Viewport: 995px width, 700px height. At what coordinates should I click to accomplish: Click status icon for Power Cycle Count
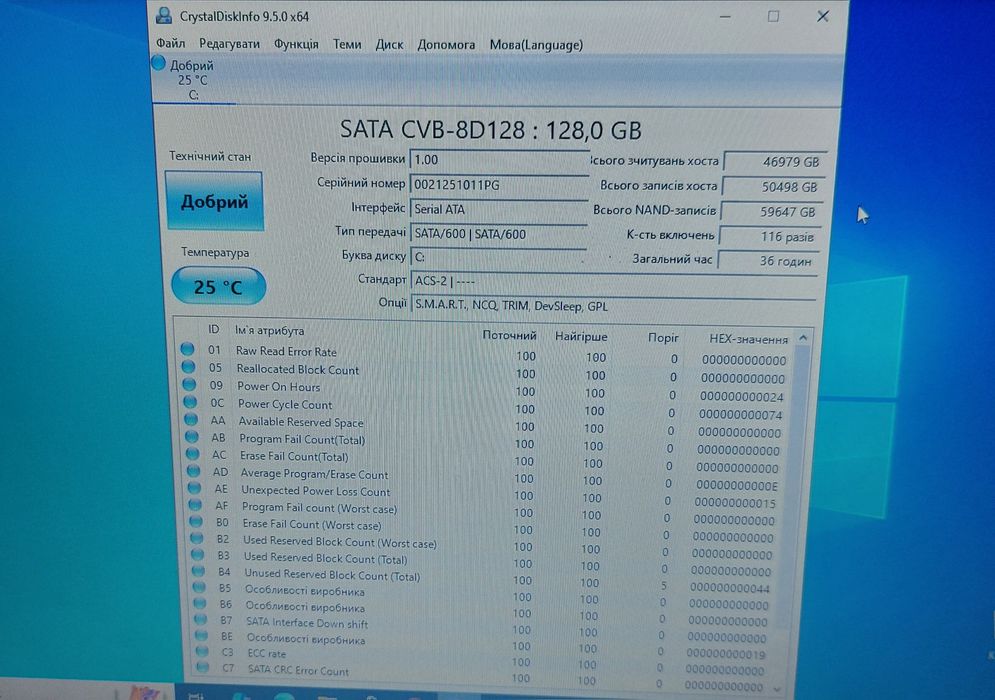tap(190, 402)
